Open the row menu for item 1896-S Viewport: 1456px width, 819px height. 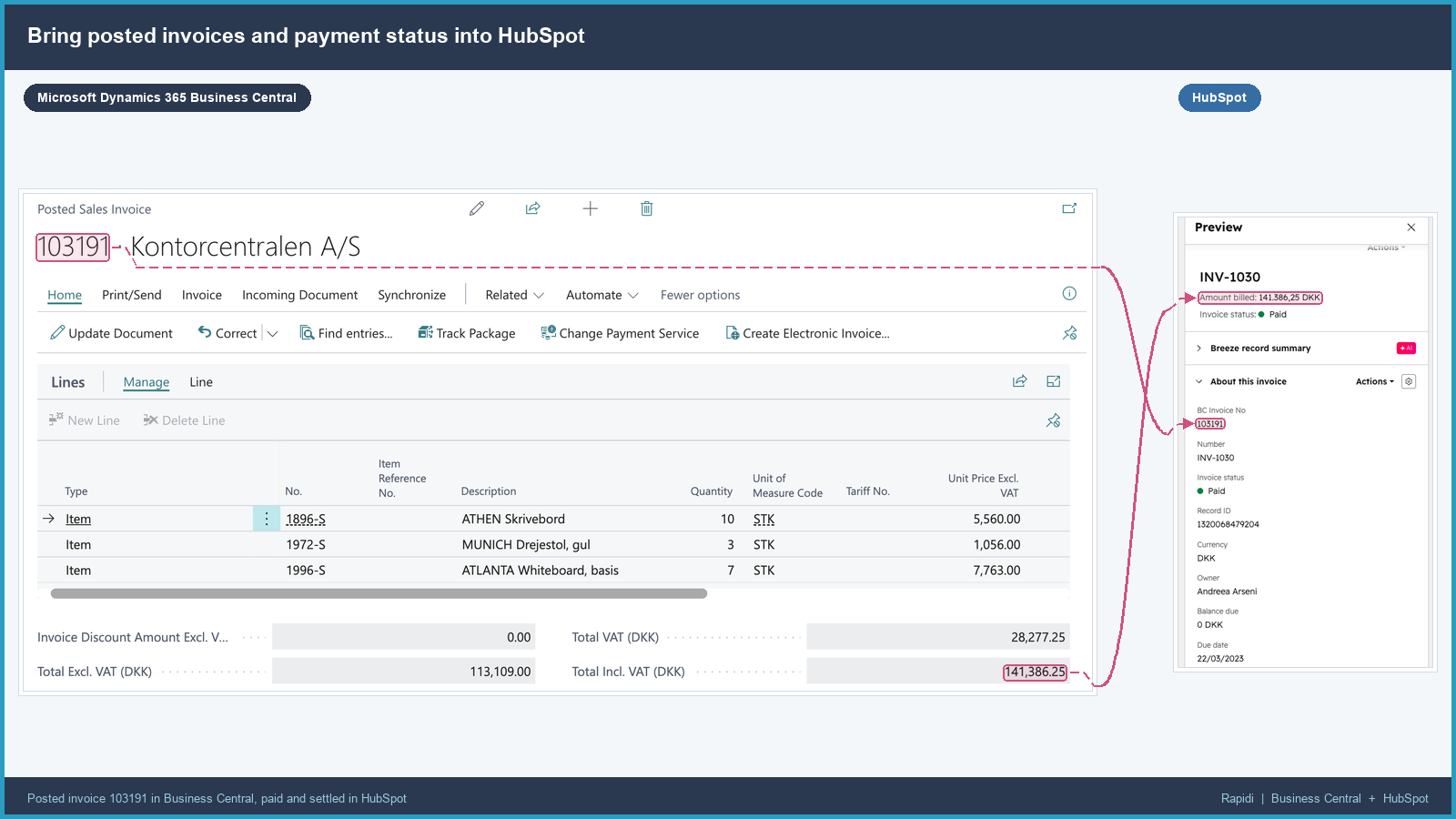[267, 519]
